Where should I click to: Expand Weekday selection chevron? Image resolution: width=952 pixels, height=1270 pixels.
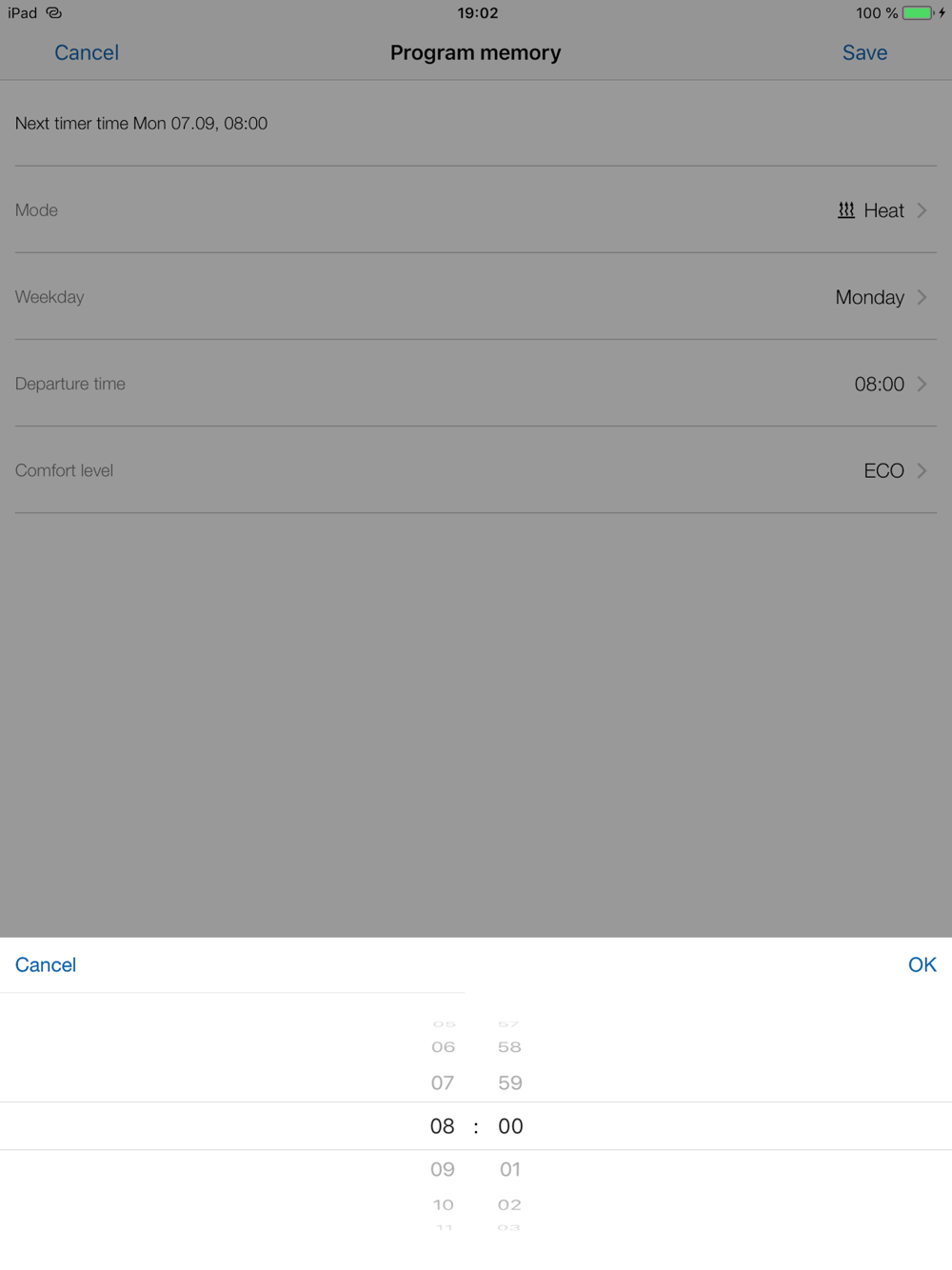point(922,297)
